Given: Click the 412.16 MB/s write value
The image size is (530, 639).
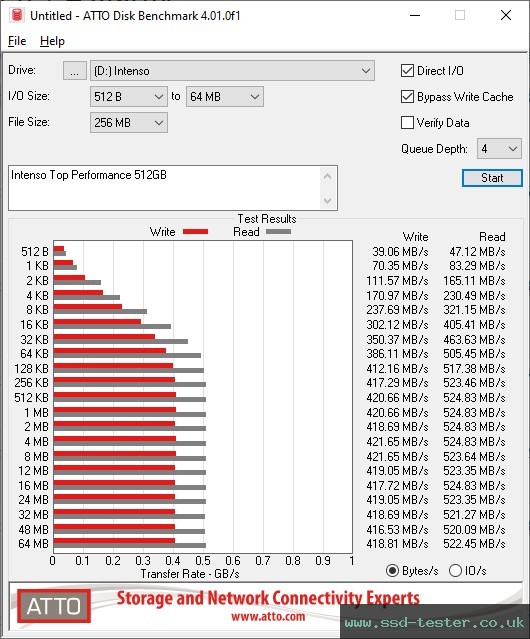Looking at the screenshot, I should point(397,368).
